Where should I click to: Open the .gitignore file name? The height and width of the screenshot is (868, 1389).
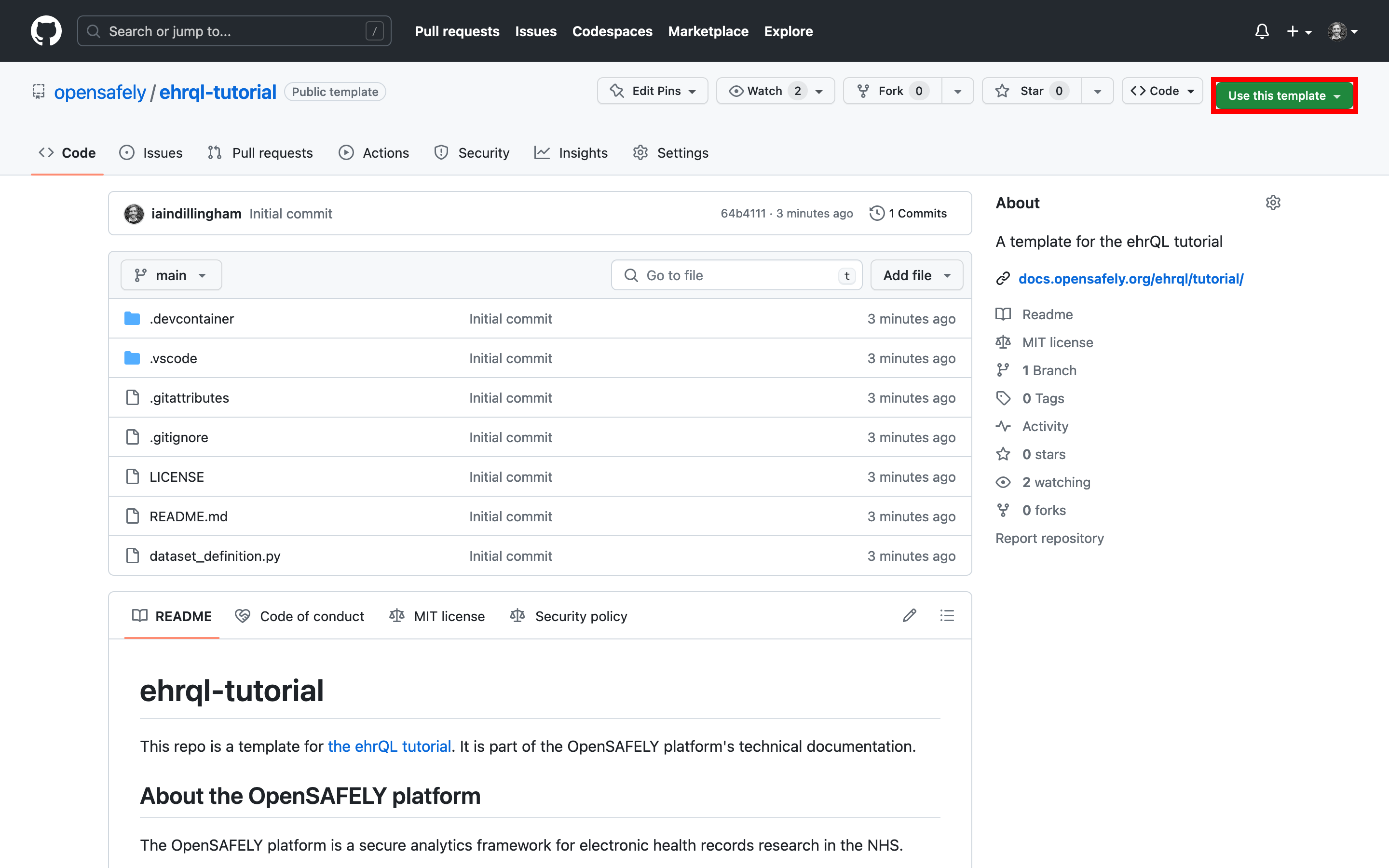(x=178, y=437)
